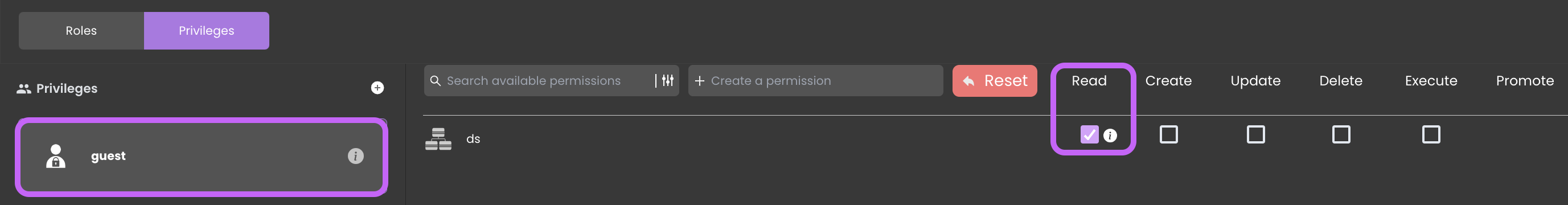The height and width of the screenshot is (205, 1568).
Task: Click the search magnifier icon
Action: 435,81
